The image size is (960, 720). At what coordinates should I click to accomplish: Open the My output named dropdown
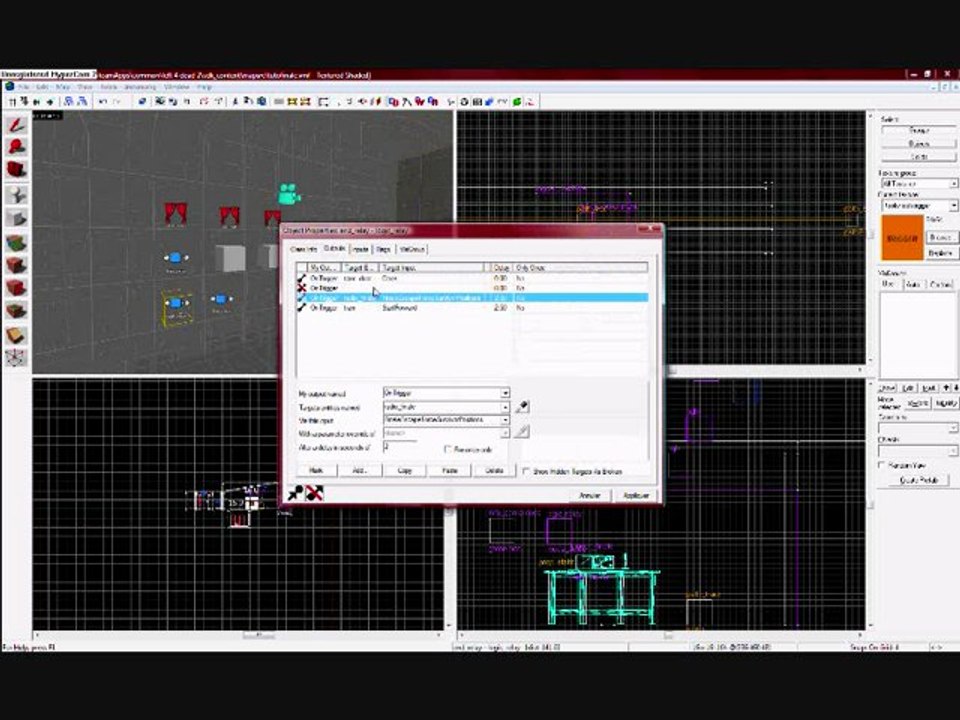click(505, 393)
